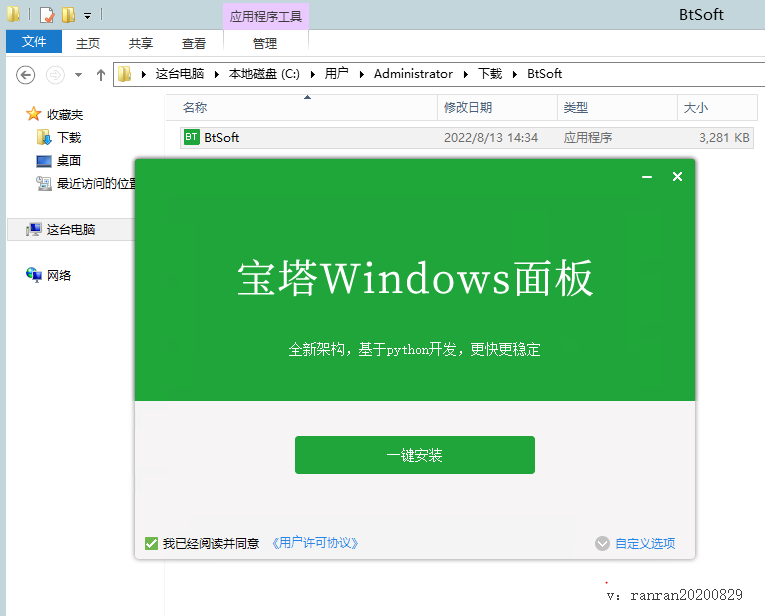This screenshot has height=616, width=765.
Task: Click the Explorer folder icon in title bar
Action: coord(14,14)
